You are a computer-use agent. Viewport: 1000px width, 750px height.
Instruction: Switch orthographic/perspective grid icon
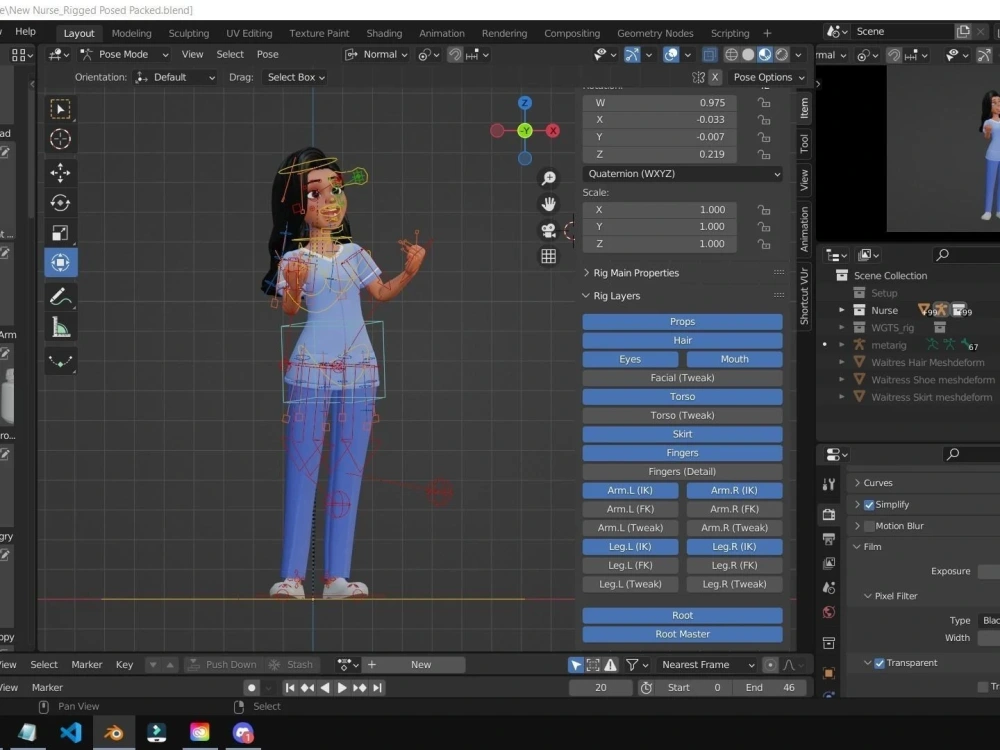pos(548,256)
